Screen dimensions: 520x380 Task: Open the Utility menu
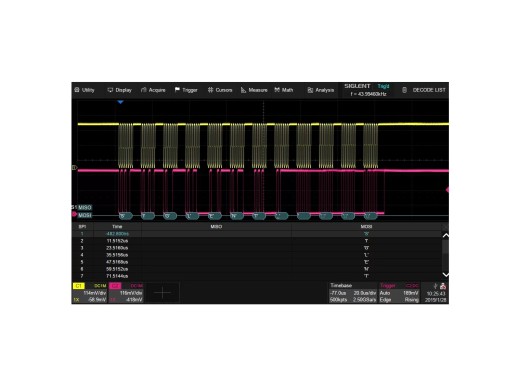[x=84, y=90]
